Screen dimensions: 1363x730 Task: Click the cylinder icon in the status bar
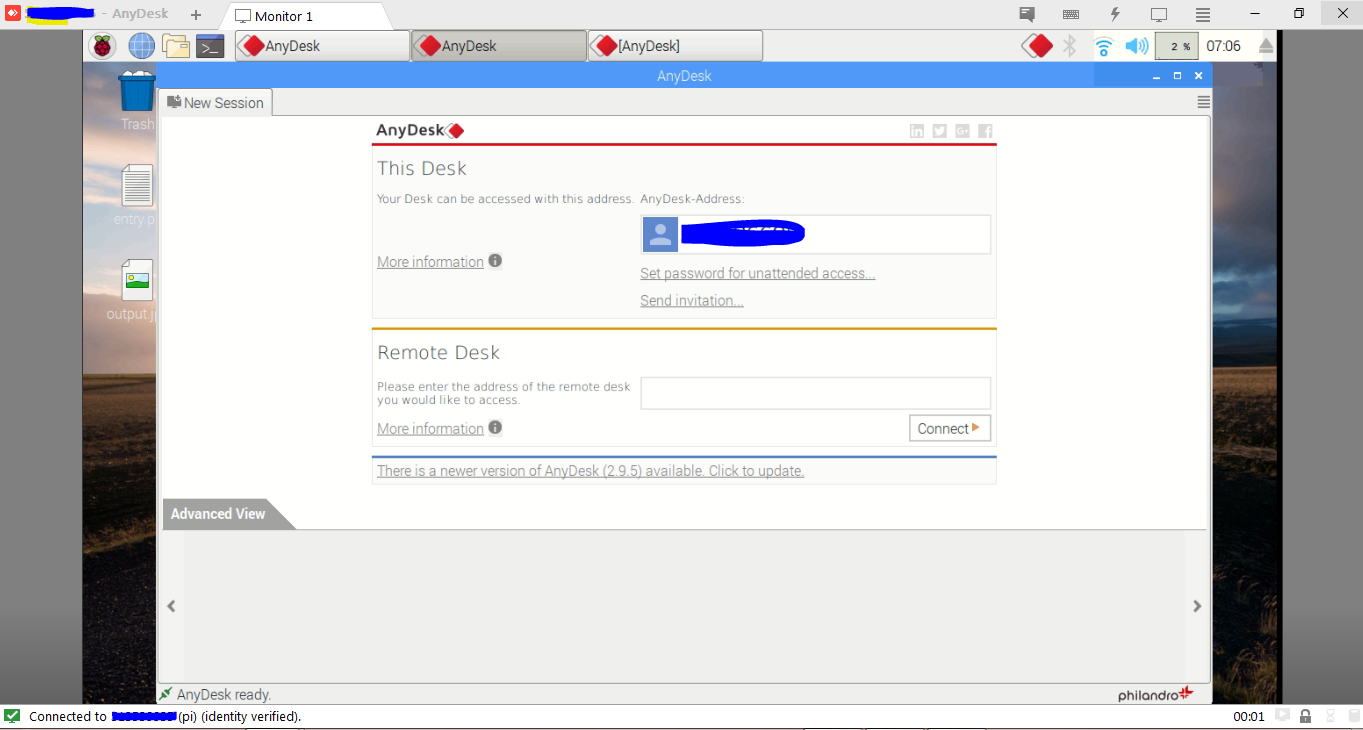pos(1352,716)
